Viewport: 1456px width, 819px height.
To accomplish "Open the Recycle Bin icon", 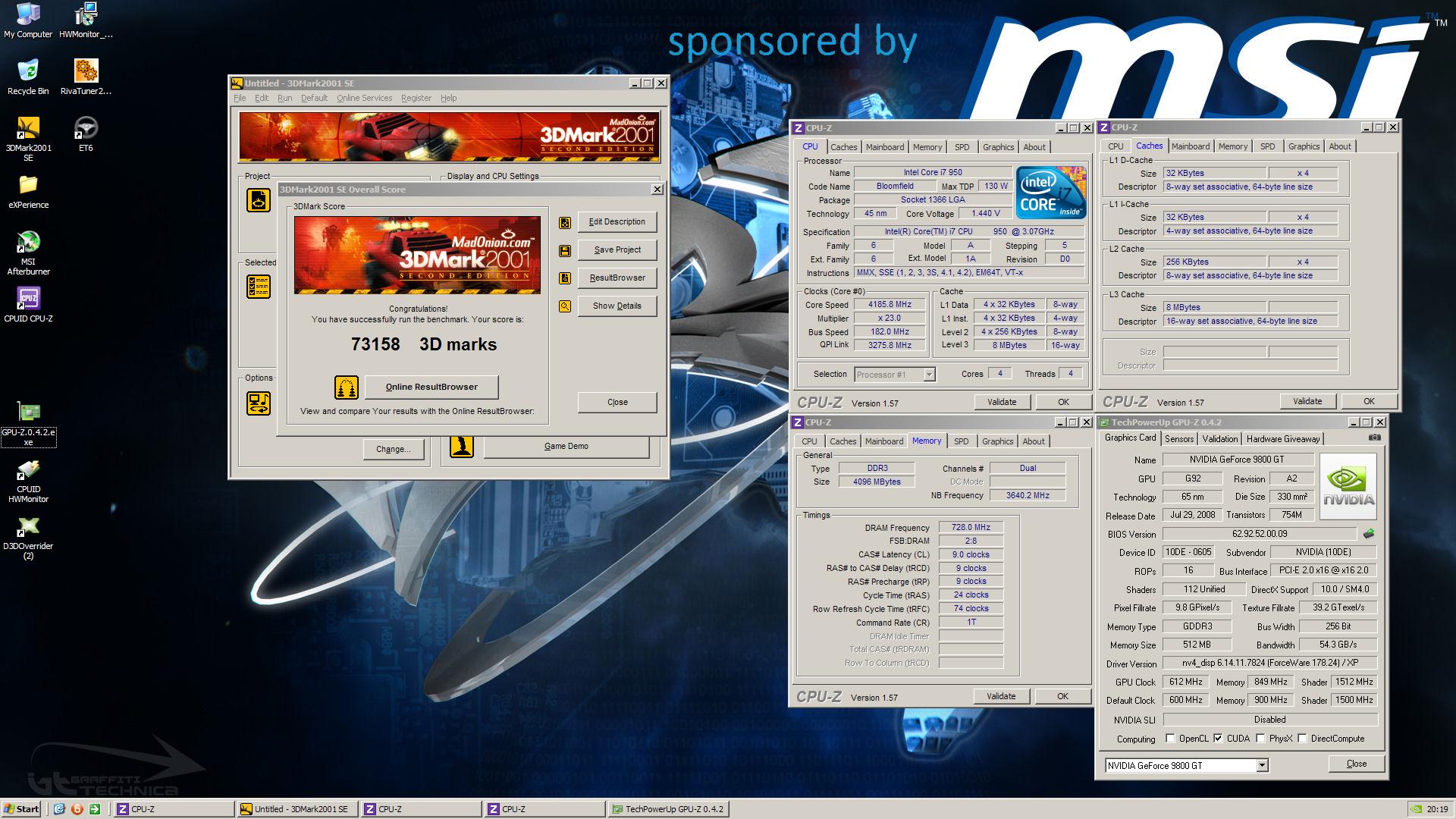I will click(x=28, y=77).
